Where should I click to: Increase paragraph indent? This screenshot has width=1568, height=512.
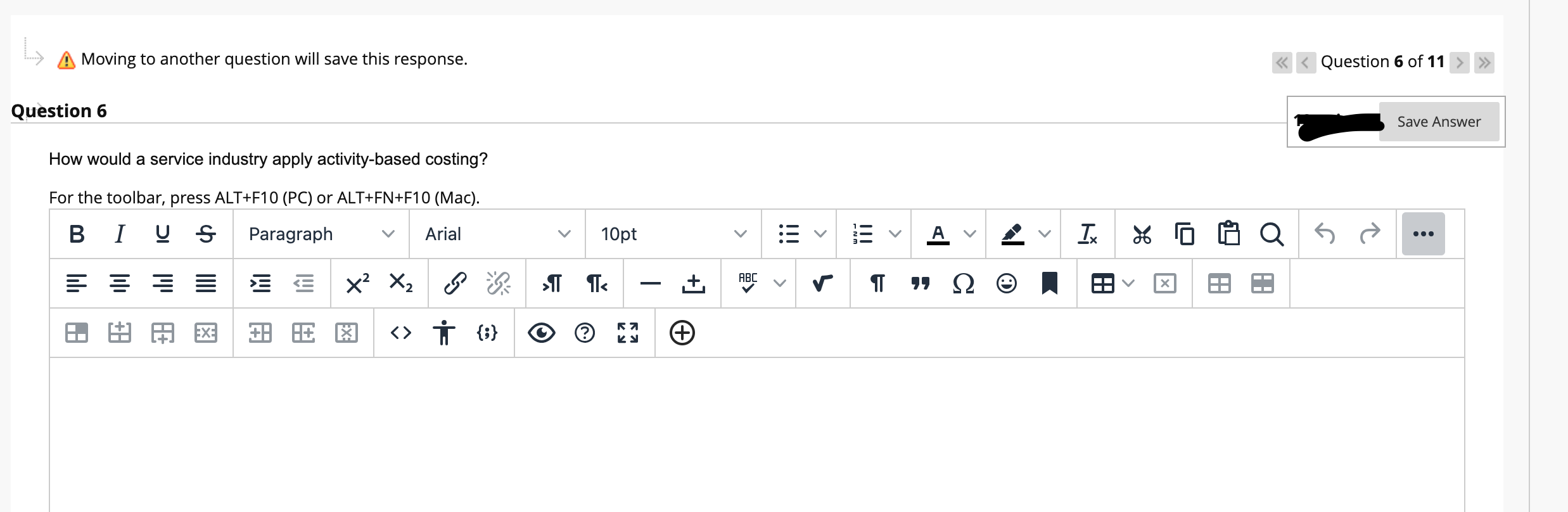(260, 283)
